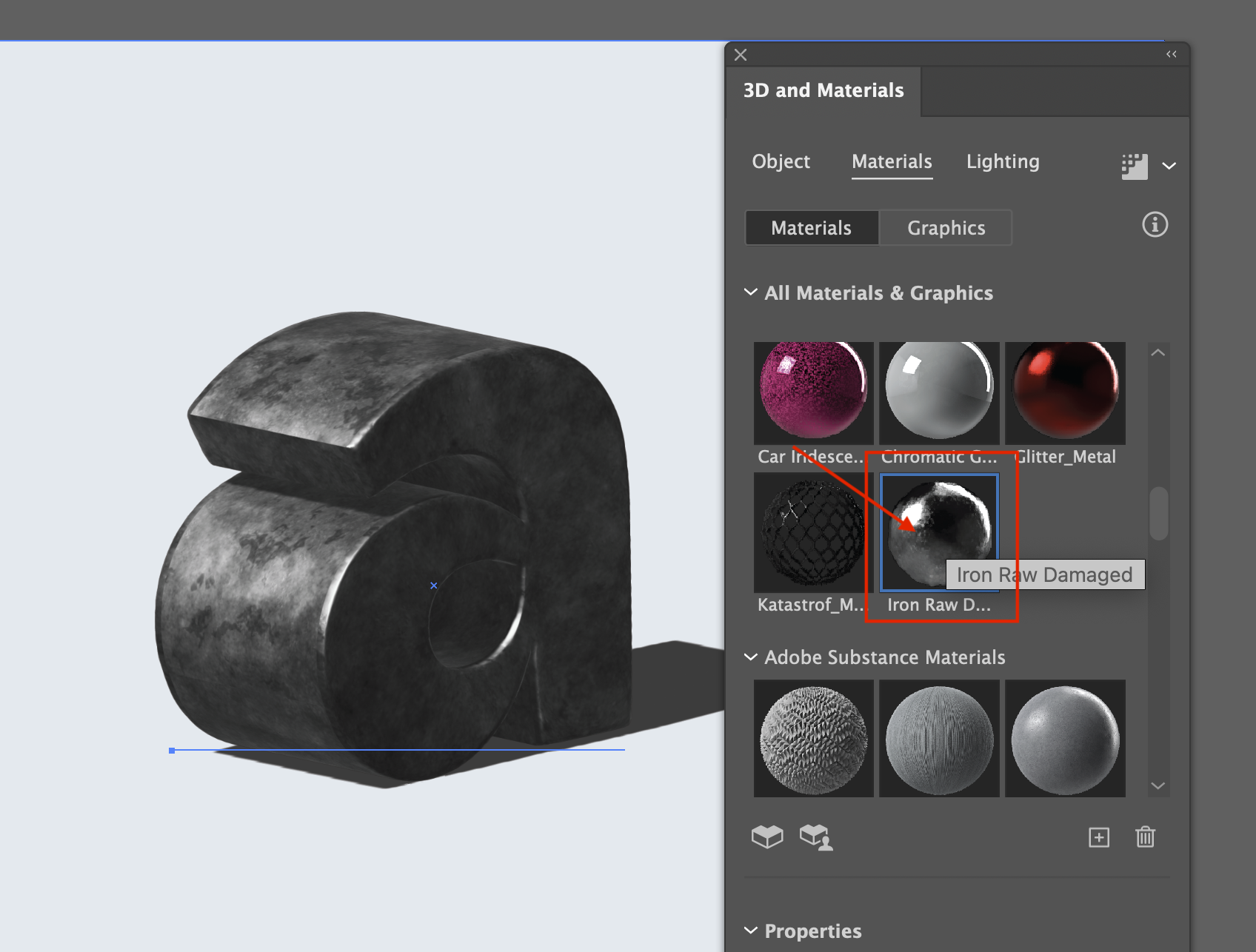The image size is (1256, 952).
Task: Open render settings dropdown arrow
Action: point(1169,166)
